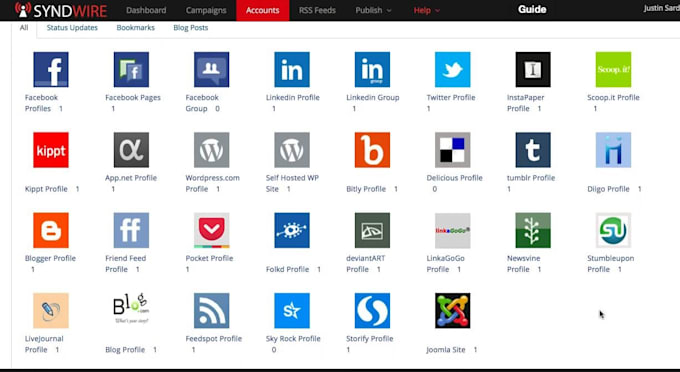The width and height of the screenshot is (680, 372).
Task: Switch to the Bookmarks tab
Action: [x=135, y=27]
